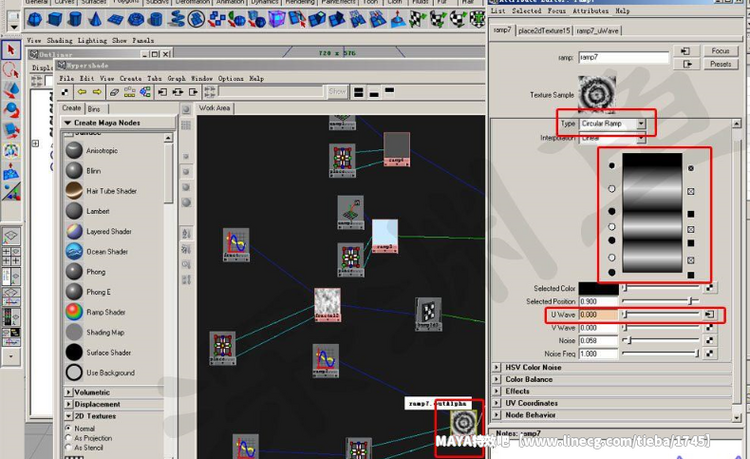The height and width of the screenshot is (459, 750).
Task: Click Rearrange graph icon in Hypershade
Action: click(130, 92)
